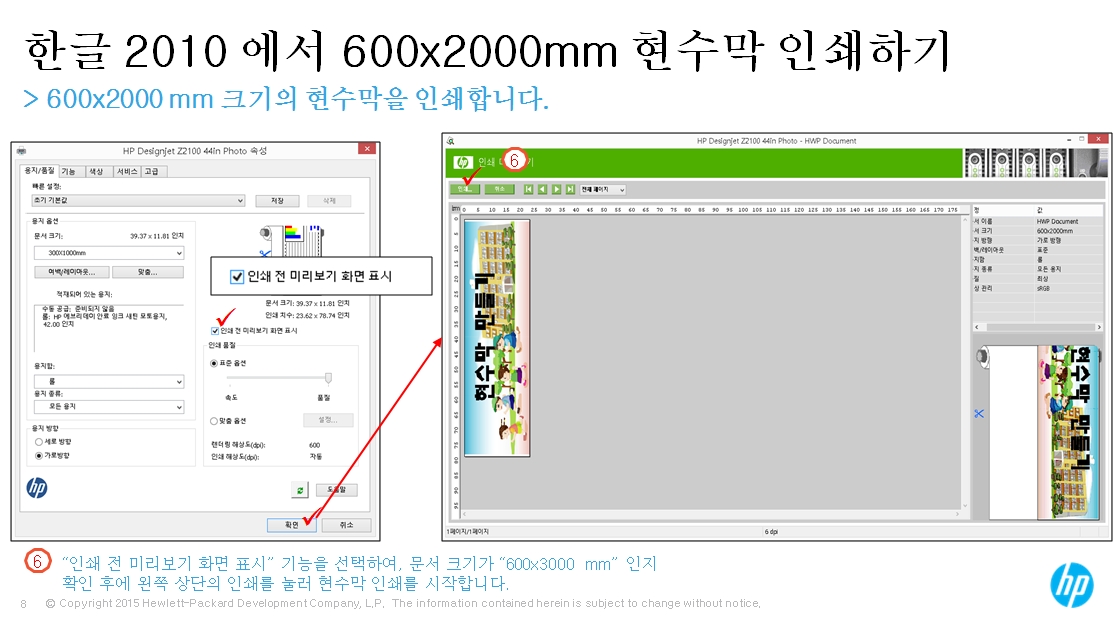Screen dimensions: 1115x621
Task: Open the 여백/레이아웃... settings button
Action: [72, 272]
